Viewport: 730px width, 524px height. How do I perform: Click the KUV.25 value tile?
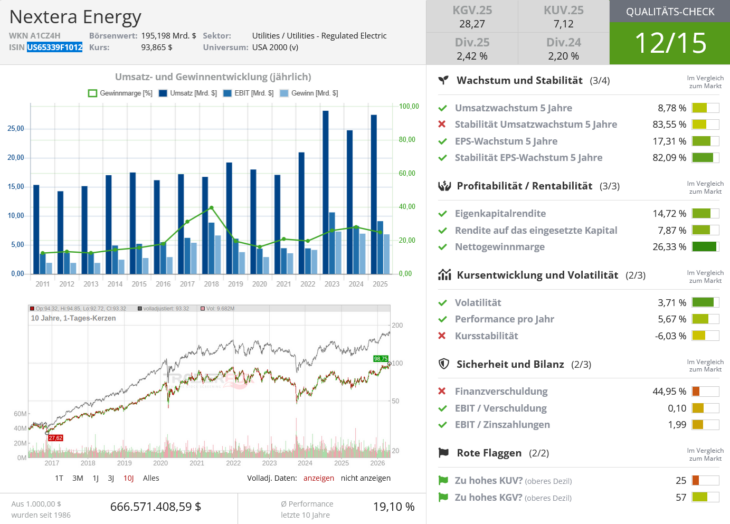563,17
